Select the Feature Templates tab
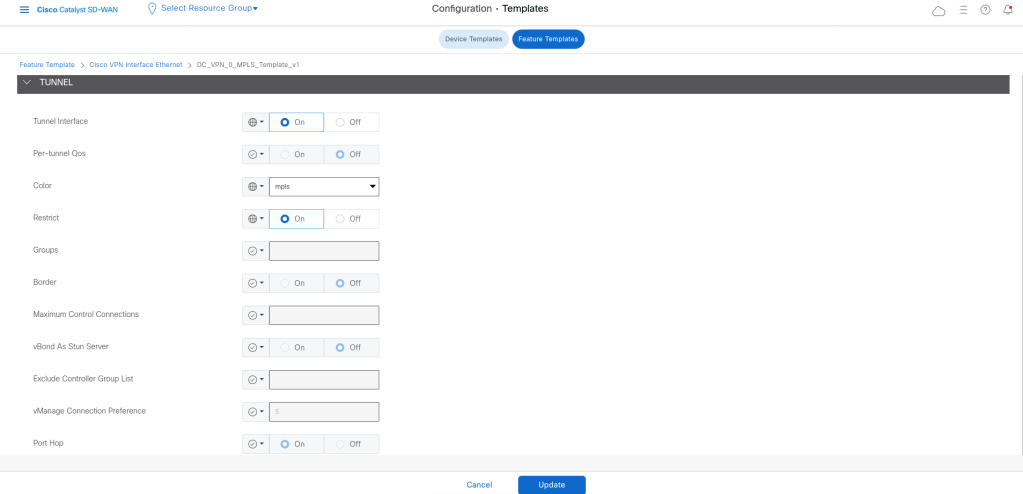 [x=548, y=39]
